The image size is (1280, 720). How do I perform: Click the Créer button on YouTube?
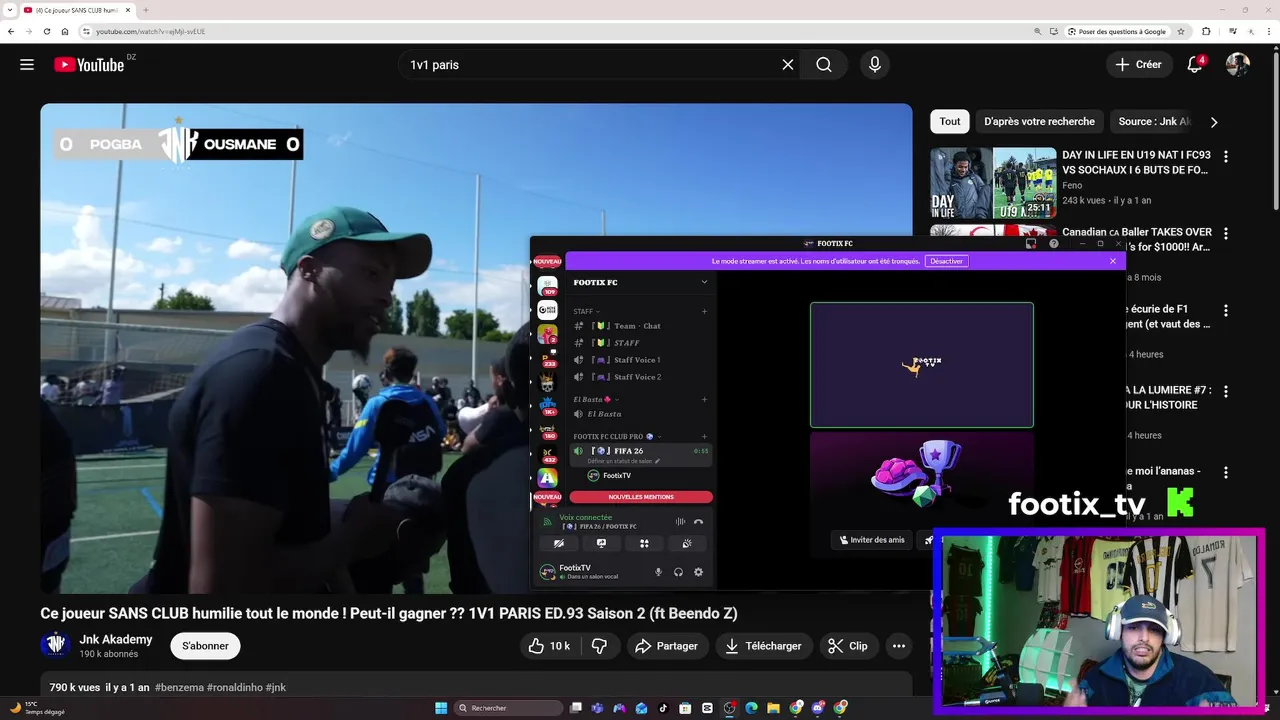(x=1138, y=65)
